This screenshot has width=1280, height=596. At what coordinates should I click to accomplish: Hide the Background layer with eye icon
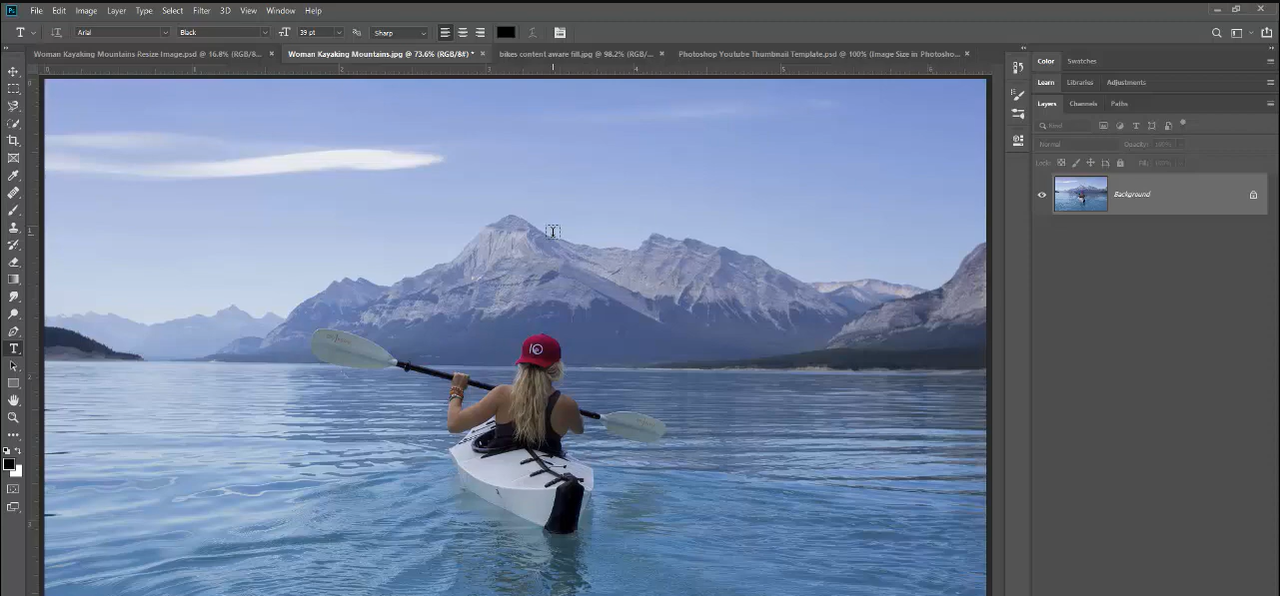1042,195
